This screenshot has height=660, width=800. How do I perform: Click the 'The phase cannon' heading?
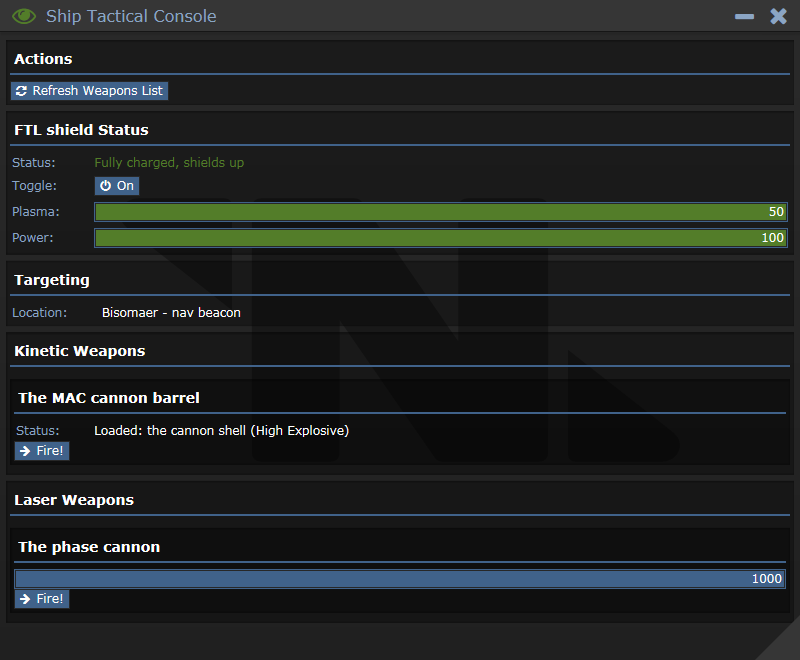coord(89,547)
